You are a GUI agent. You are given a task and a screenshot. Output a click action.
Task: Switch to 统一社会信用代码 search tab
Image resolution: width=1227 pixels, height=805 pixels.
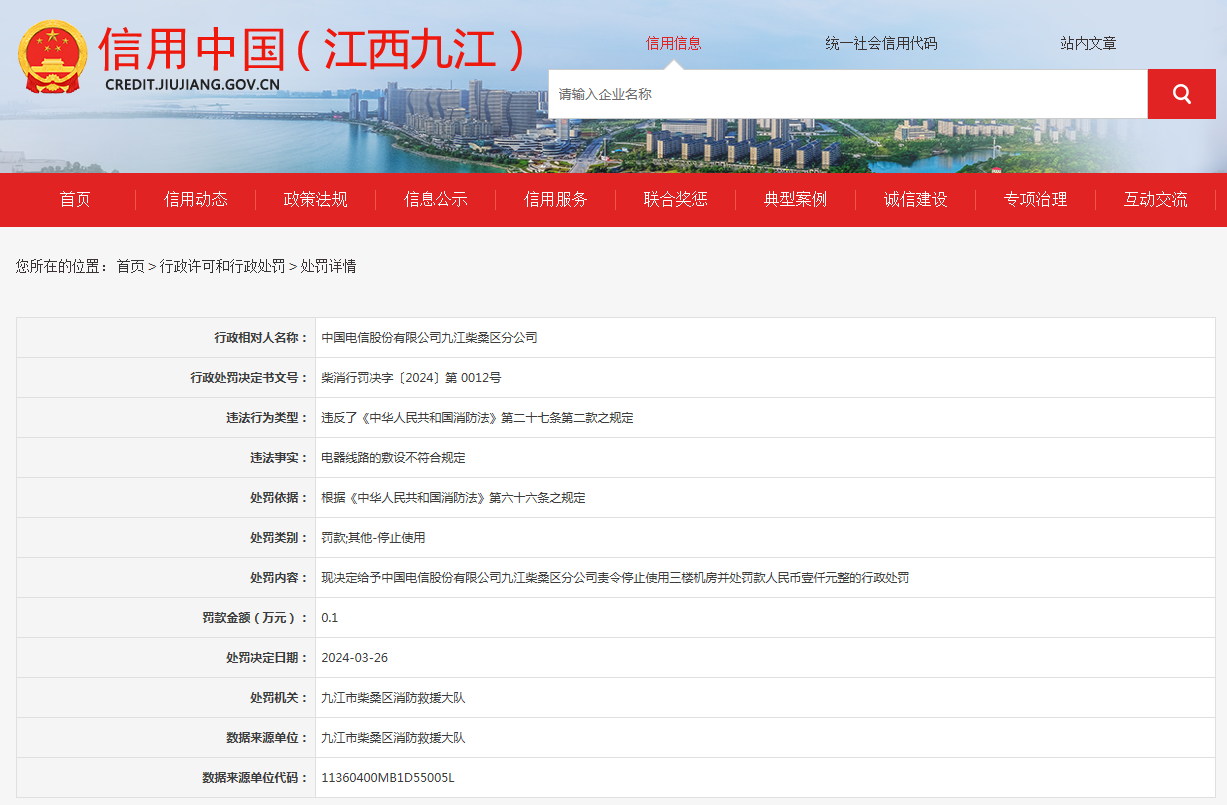[881, 43]
